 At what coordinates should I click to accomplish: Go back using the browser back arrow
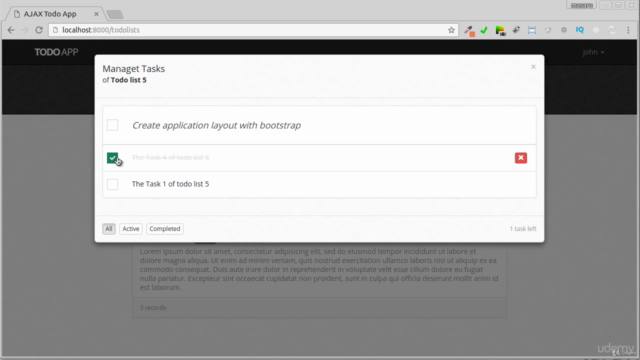pos(11,30)
